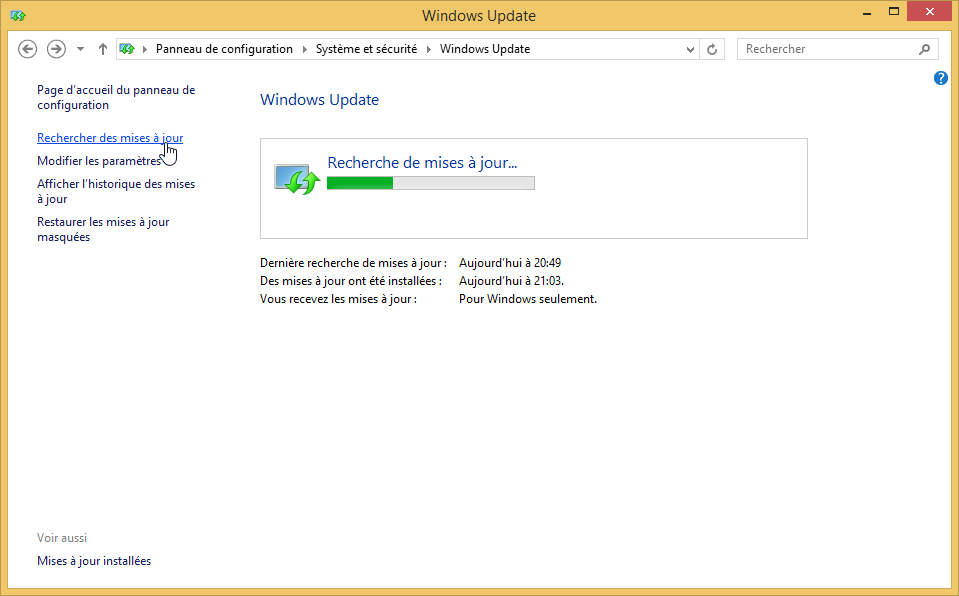Click the Voir aussi label
This screenshot has height=596, width=959.
(x=62, y=538)
